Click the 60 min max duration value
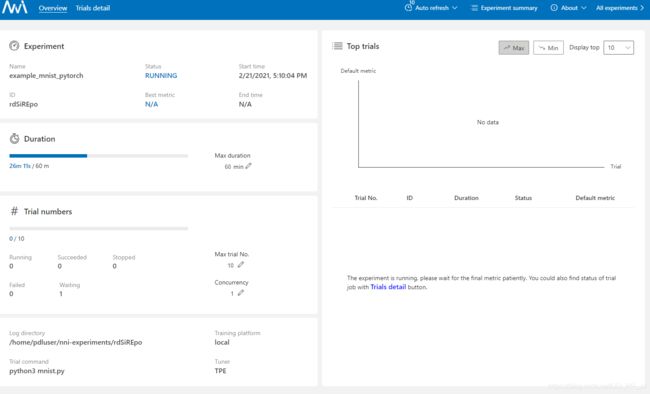 tap(234, 166)
